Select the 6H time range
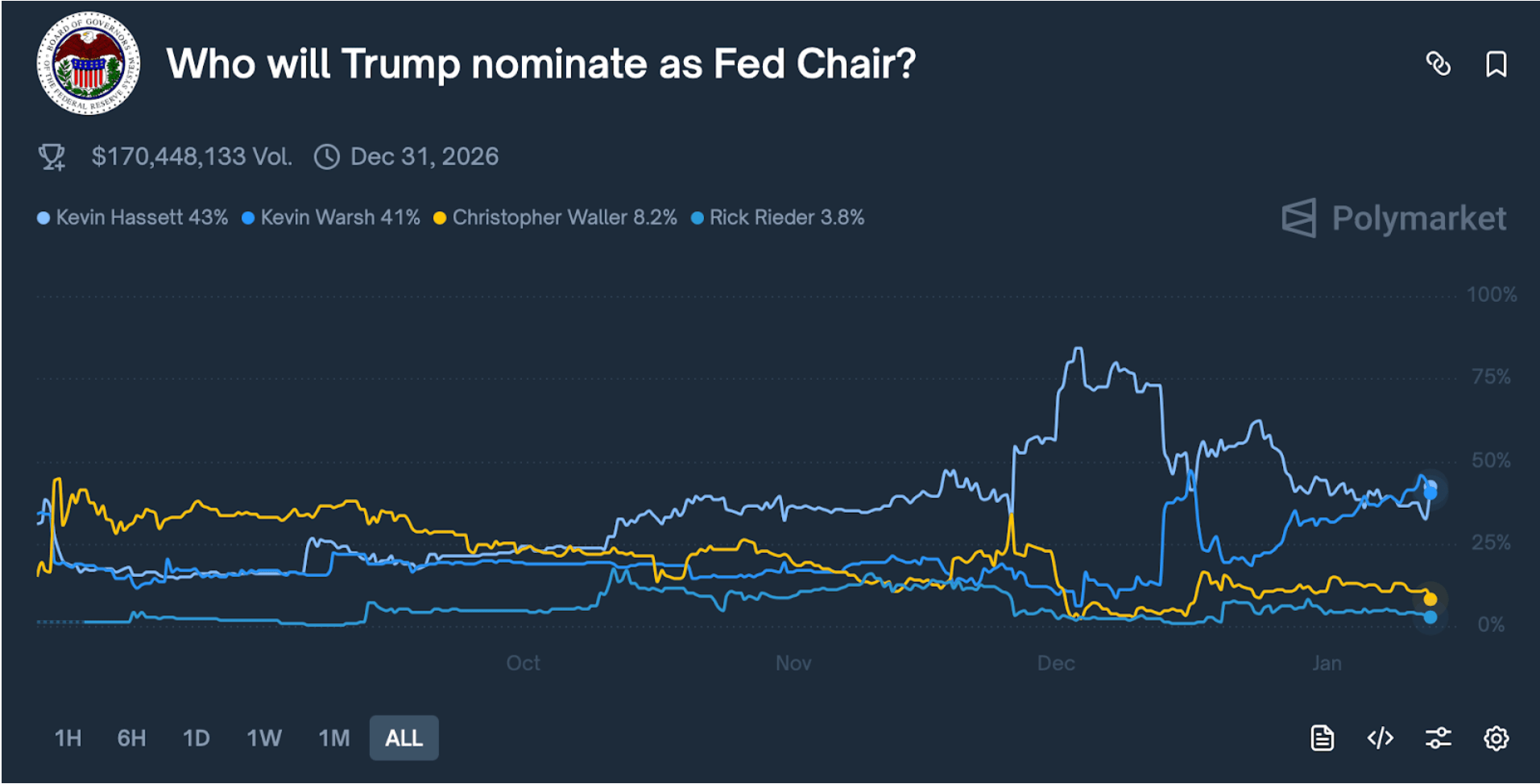Screen dimensions: 1540x784 click(131, 737)
